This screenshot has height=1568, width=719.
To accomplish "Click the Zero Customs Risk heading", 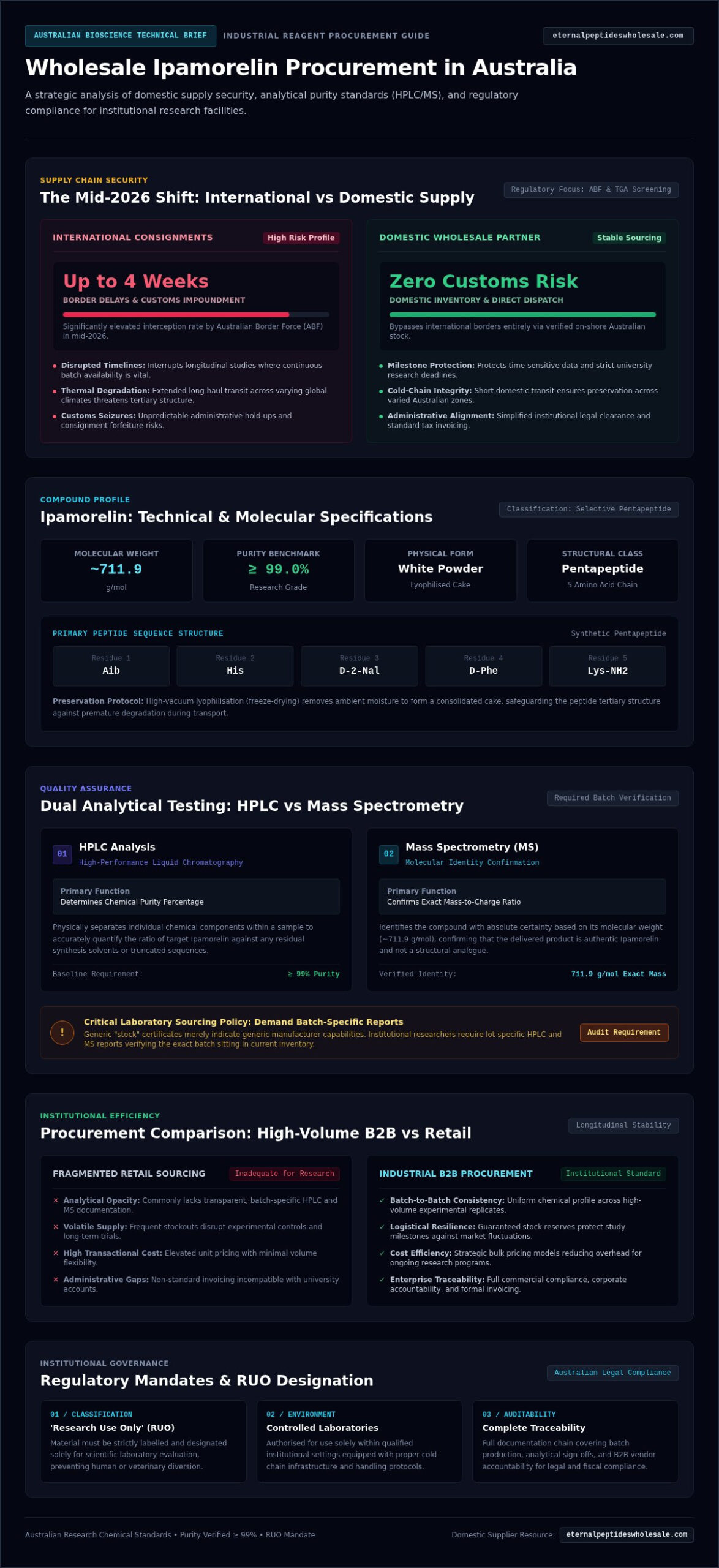I will click(484, 281).
